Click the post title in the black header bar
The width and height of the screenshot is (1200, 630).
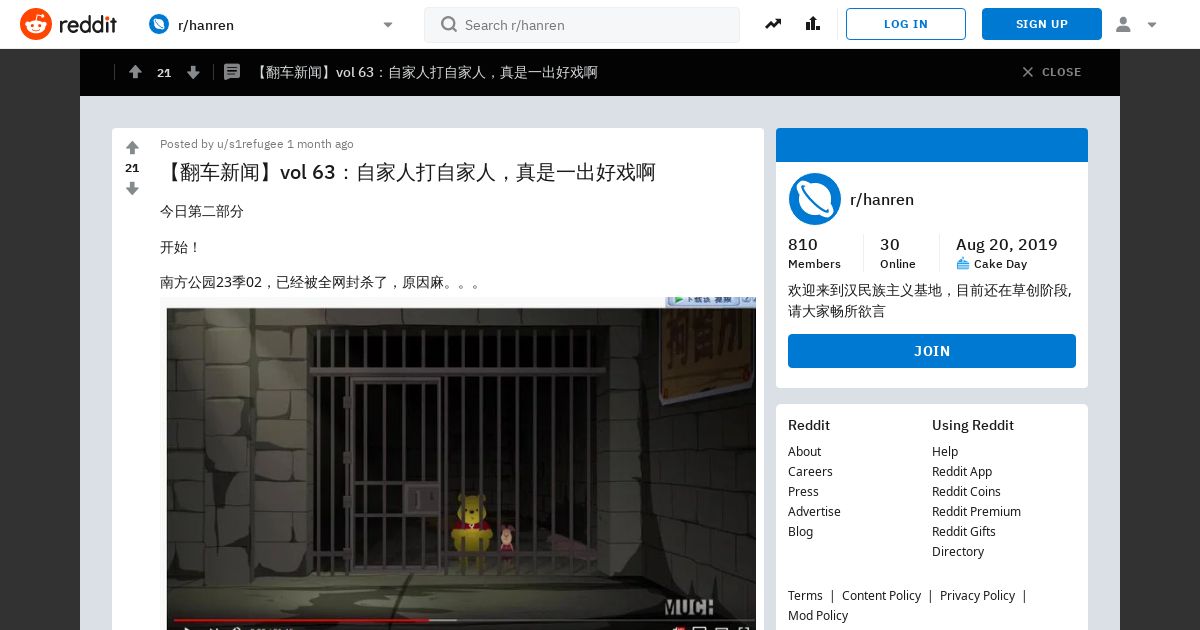tap(425, 72)
